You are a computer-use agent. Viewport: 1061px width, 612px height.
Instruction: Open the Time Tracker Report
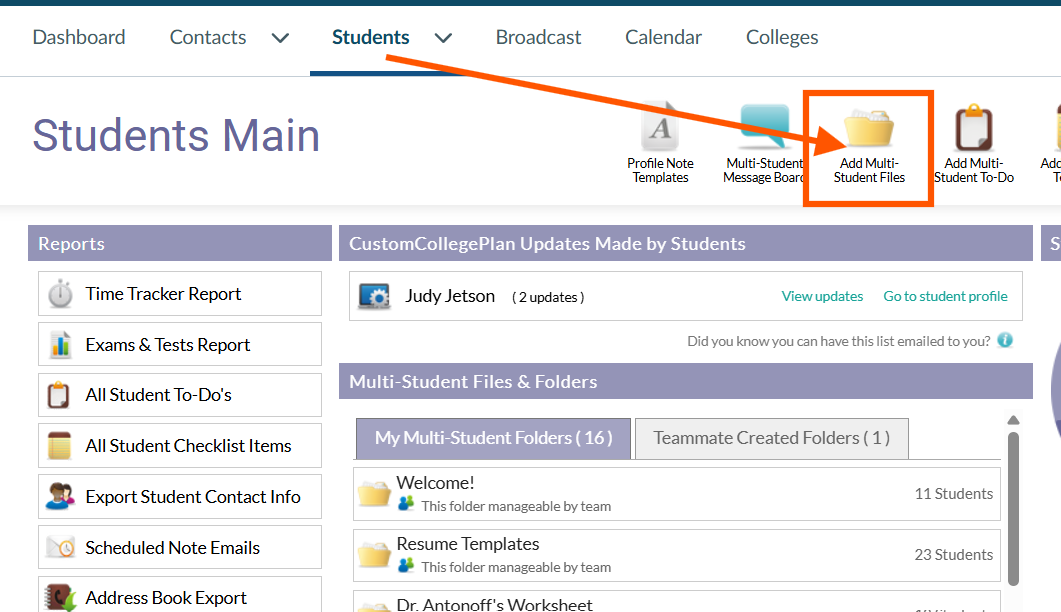(163, 294)
